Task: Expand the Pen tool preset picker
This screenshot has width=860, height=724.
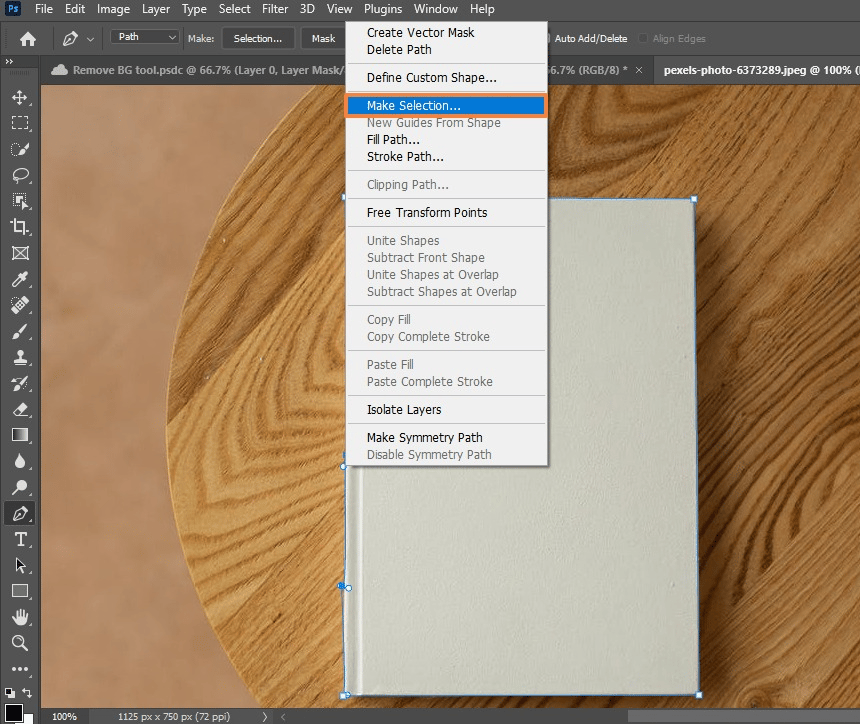Action: (91, 39)
